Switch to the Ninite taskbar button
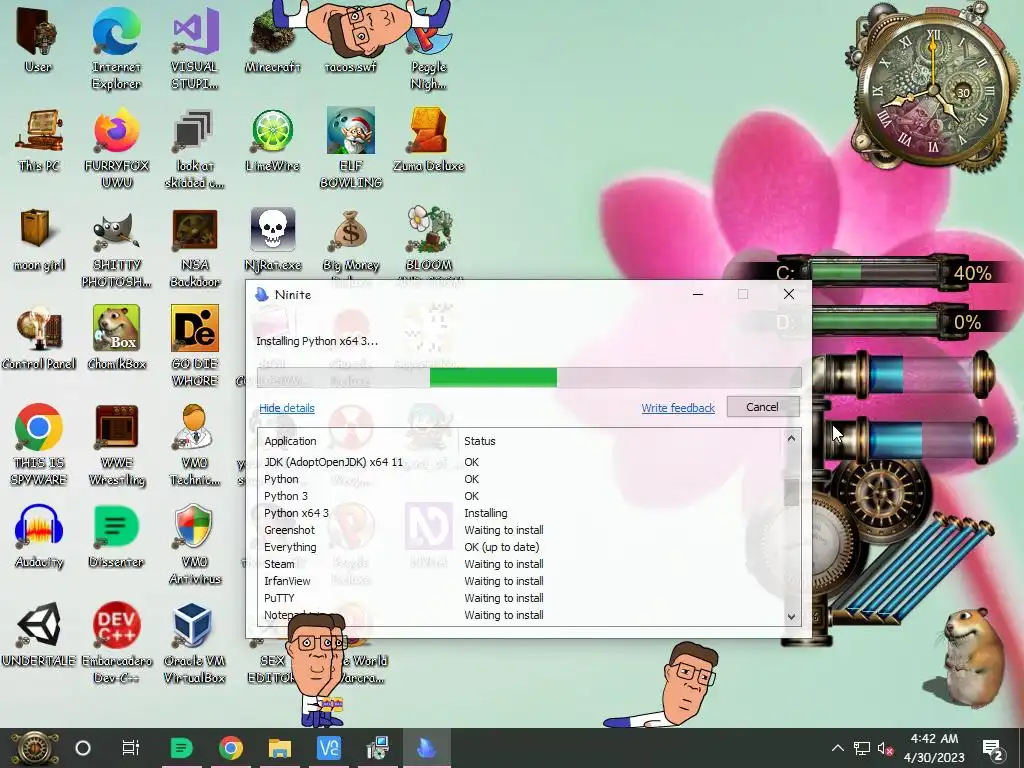This screenshot has height=768, width=1024. (426, 748)
